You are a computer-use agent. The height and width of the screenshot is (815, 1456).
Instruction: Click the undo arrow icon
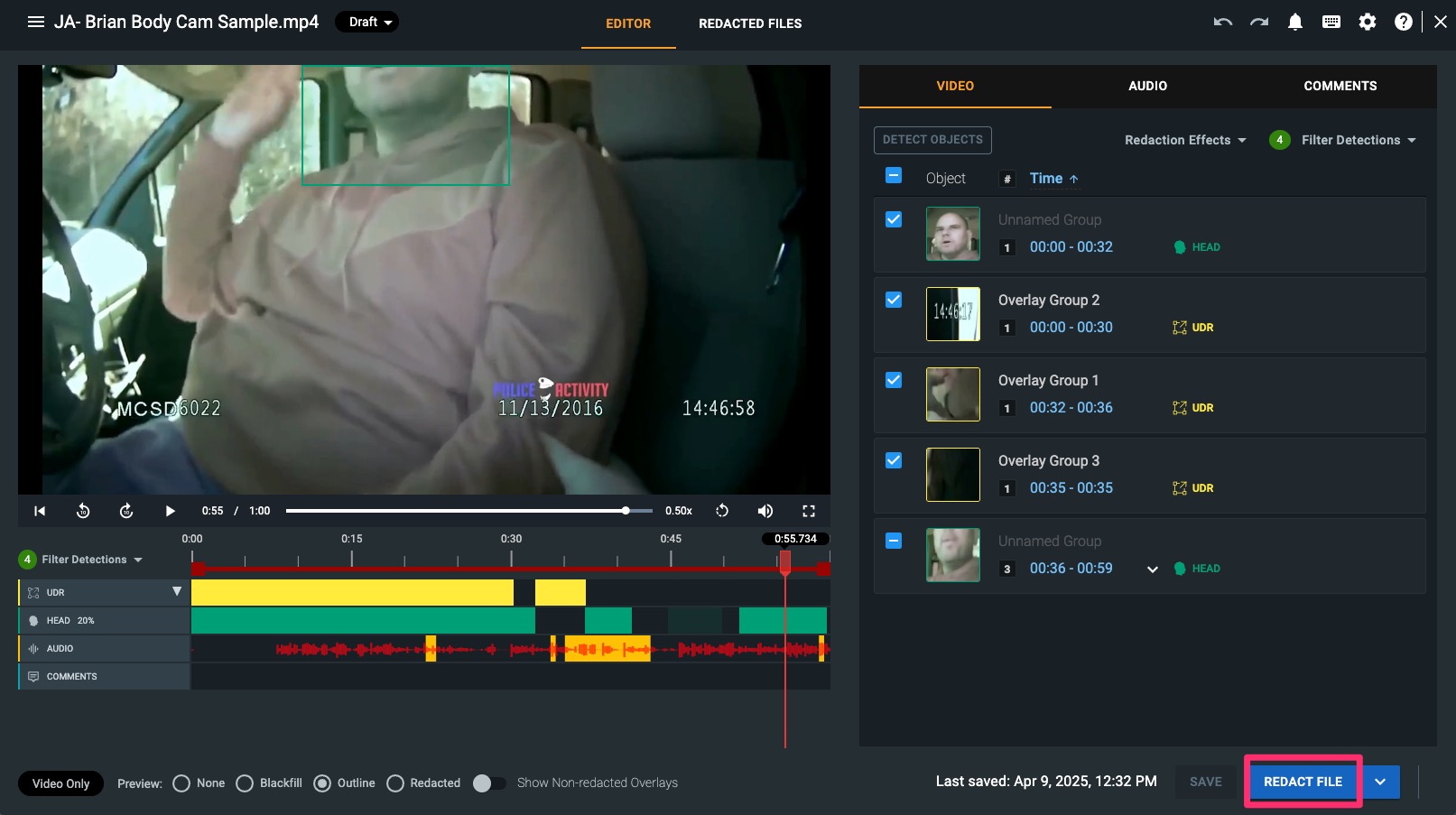pos(1222,23)
